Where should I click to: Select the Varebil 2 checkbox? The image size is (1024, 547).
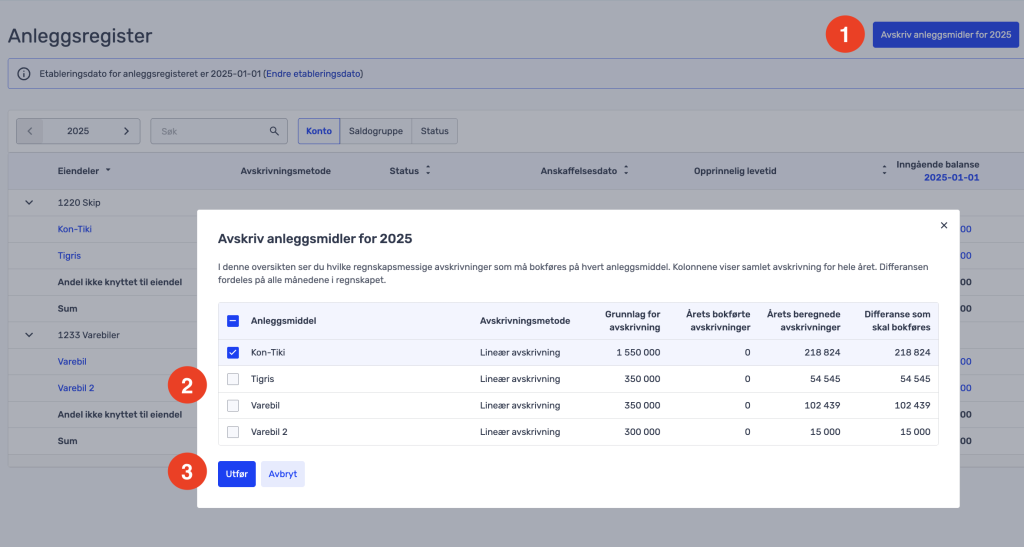233,432
